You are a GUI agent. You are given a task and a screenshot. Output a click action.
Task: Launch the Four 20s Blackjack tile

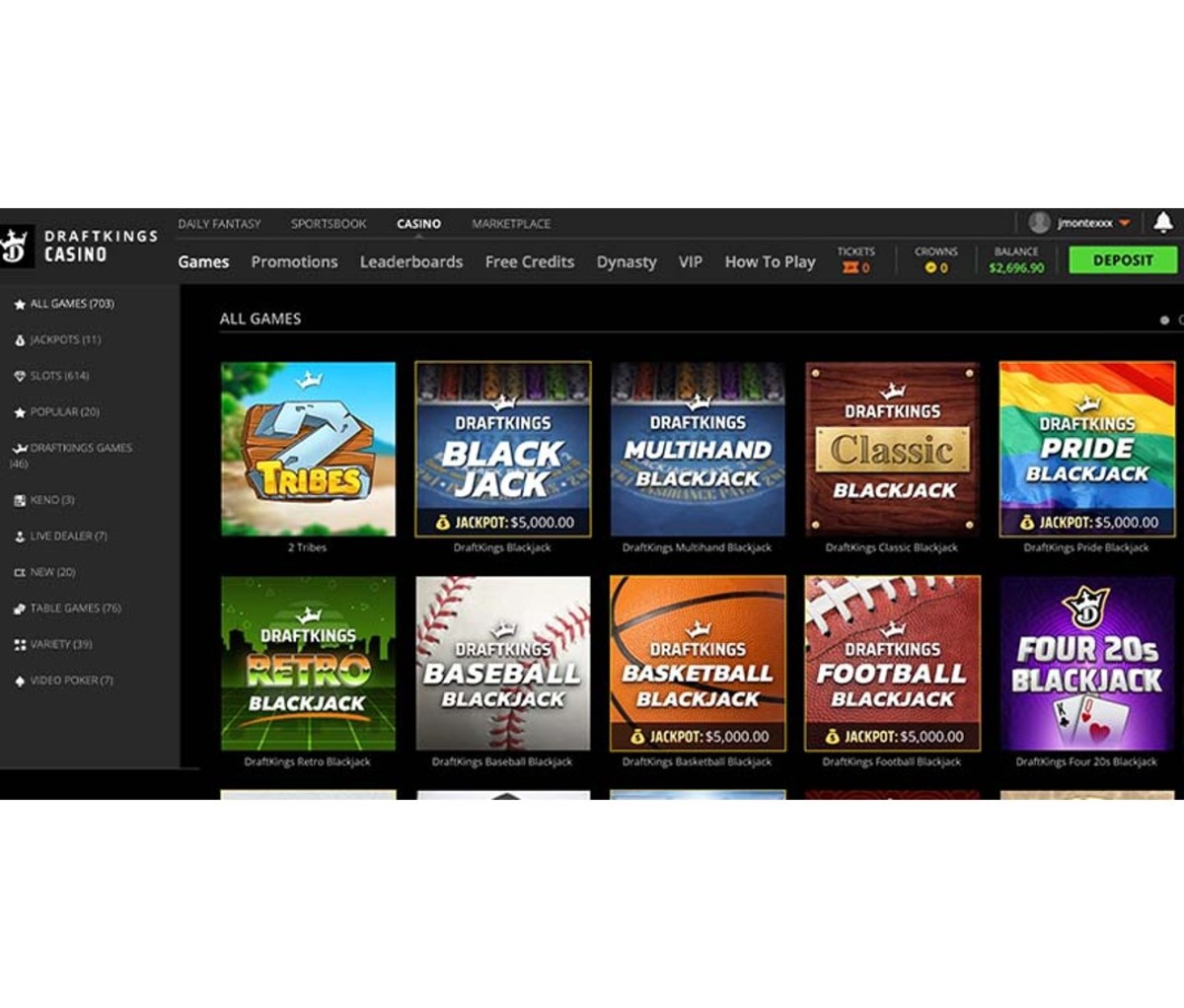[1087, 664]
